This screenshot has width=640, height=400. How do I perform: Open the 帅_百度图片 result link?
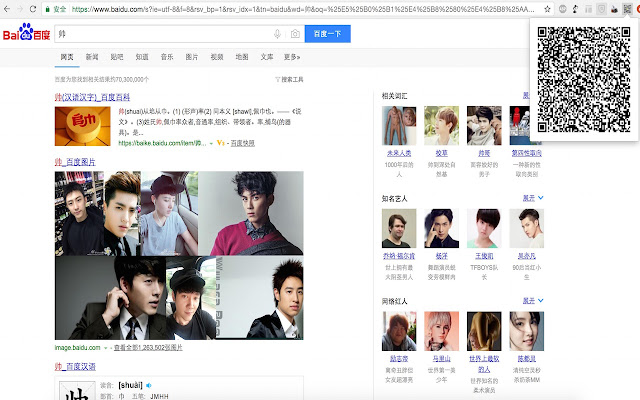[75, 162]
